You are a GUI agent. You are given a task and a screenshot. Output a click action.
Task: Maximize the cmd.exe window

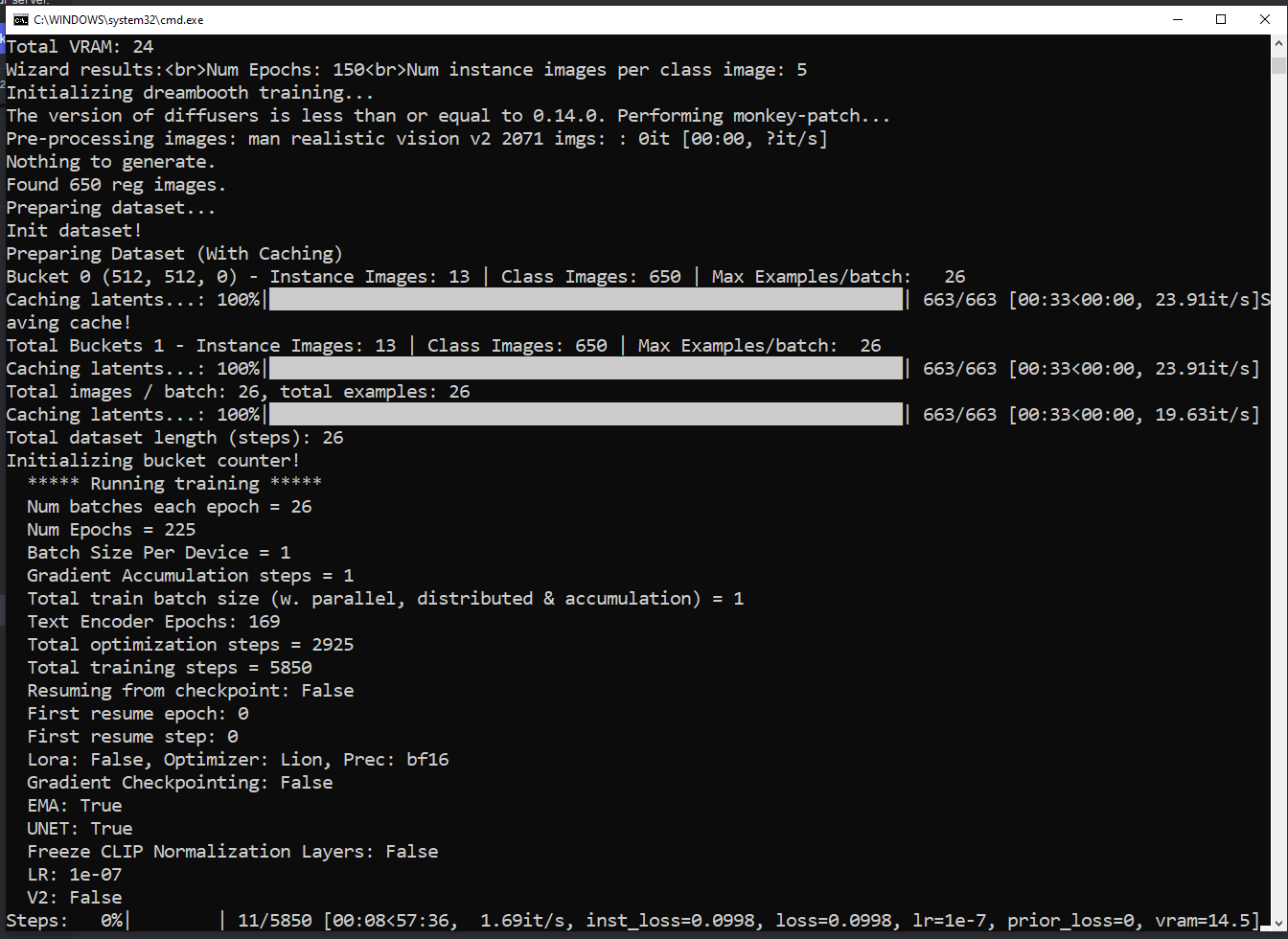pos(1221,19)
